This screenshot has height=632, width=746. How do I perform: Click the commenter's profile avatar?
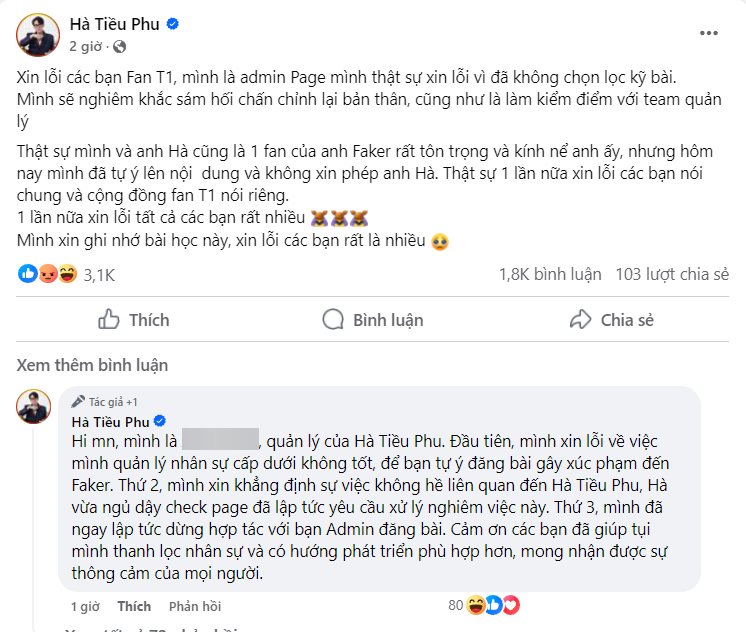point(33,406)
